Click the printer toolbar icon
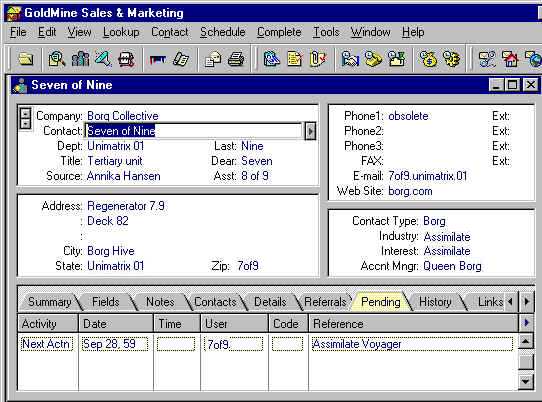This screenshot has width=542, height=402. (236, 59)
